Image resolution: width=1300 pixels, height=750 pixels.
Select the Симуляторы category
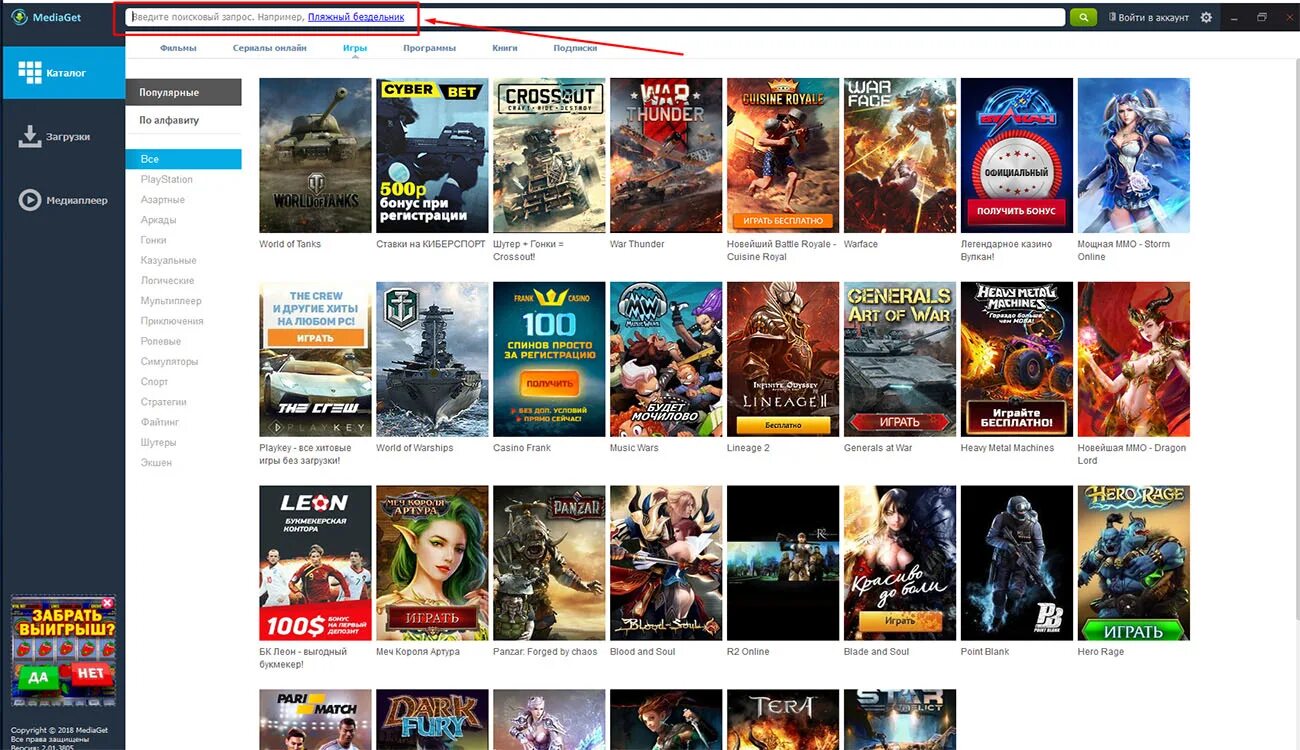(170, 362)
